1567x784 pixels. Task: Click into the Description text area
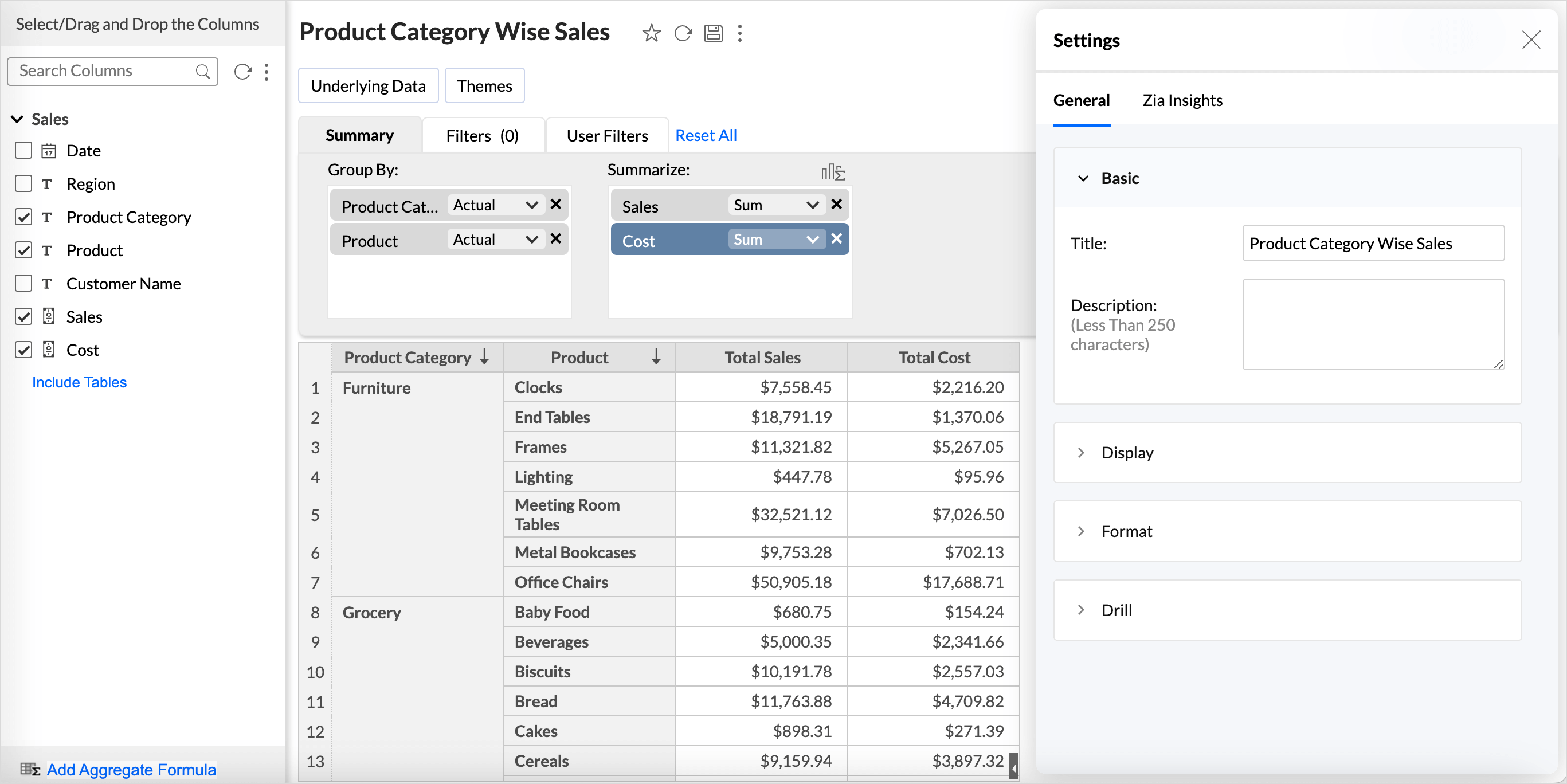[x=1373, y=324]
